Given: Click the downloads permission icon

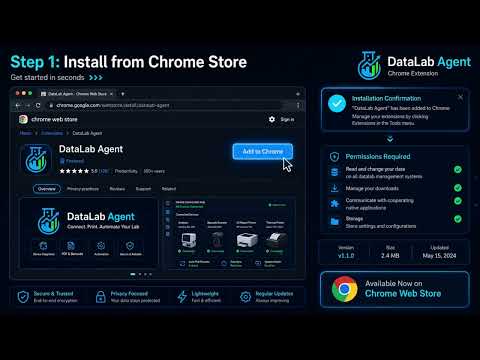Looking at the screenshot, I should 334,188.
